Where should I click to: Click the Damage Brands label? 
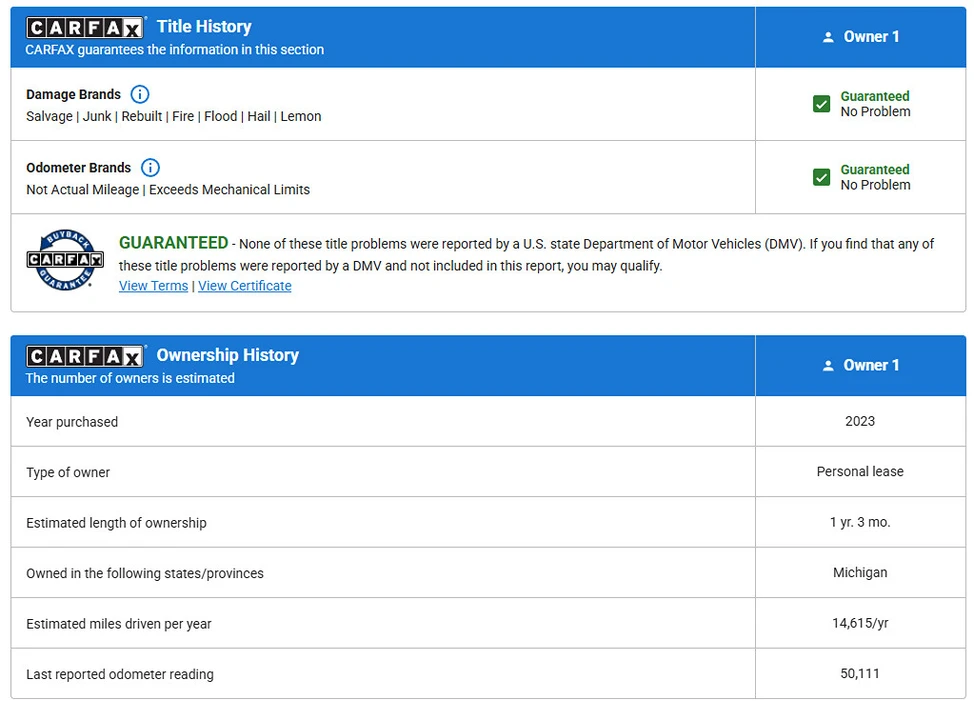[x=73, y=94]
